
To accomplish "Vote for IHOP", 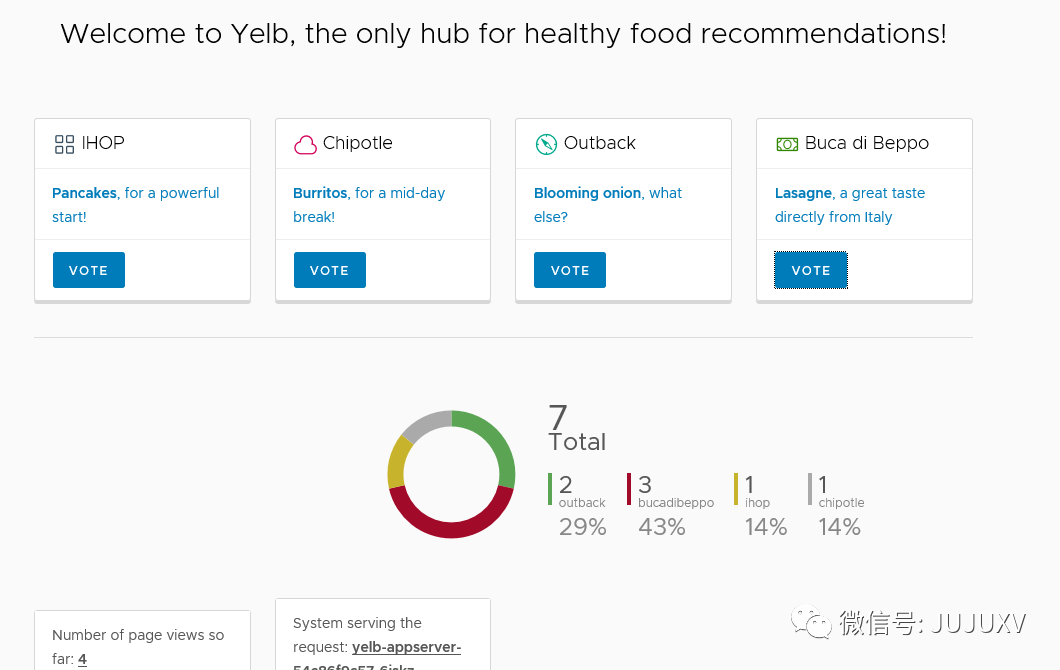I will [88, 270].
